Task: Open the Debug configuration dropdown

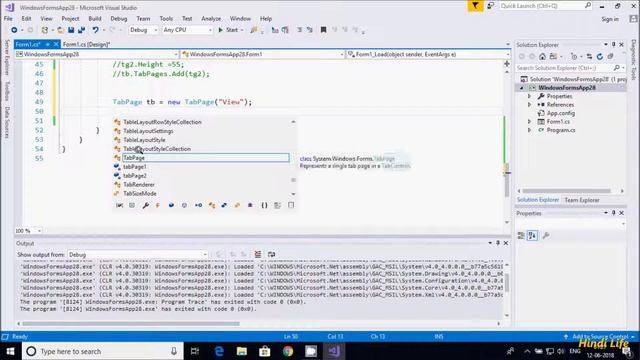Action: coord(143,30)
